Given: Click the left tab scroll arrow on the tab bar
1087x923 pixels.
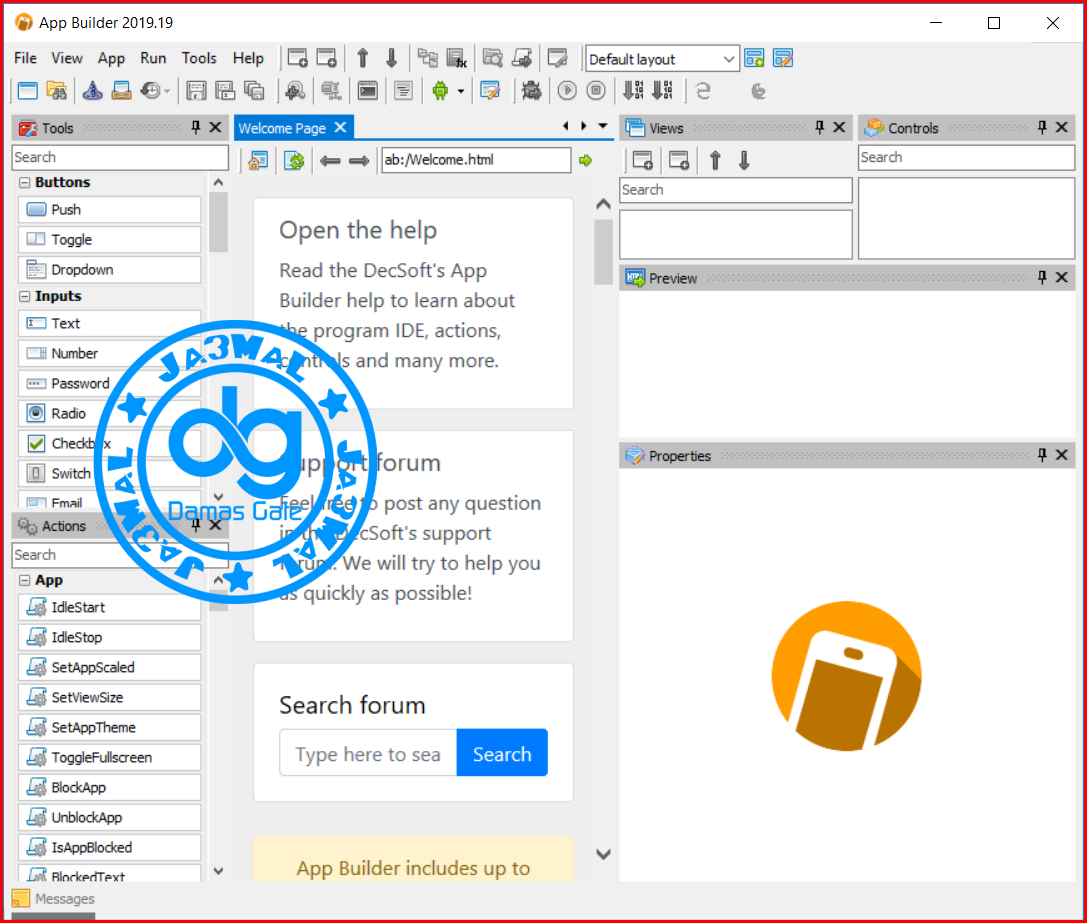Looking at the screenshot, I should click(566, 126).
